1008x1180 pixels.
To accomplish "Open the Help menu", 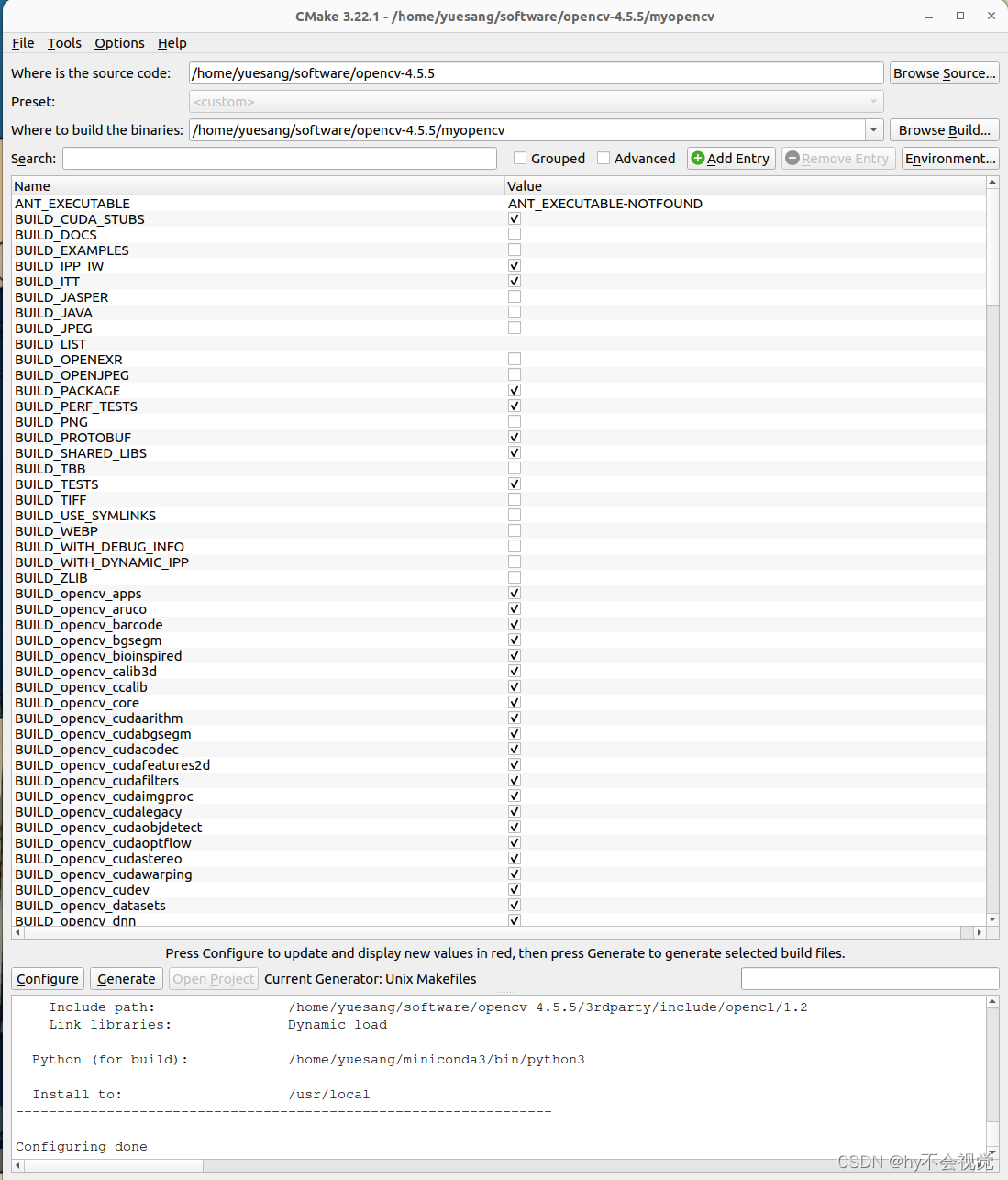I will coord(172,43).
